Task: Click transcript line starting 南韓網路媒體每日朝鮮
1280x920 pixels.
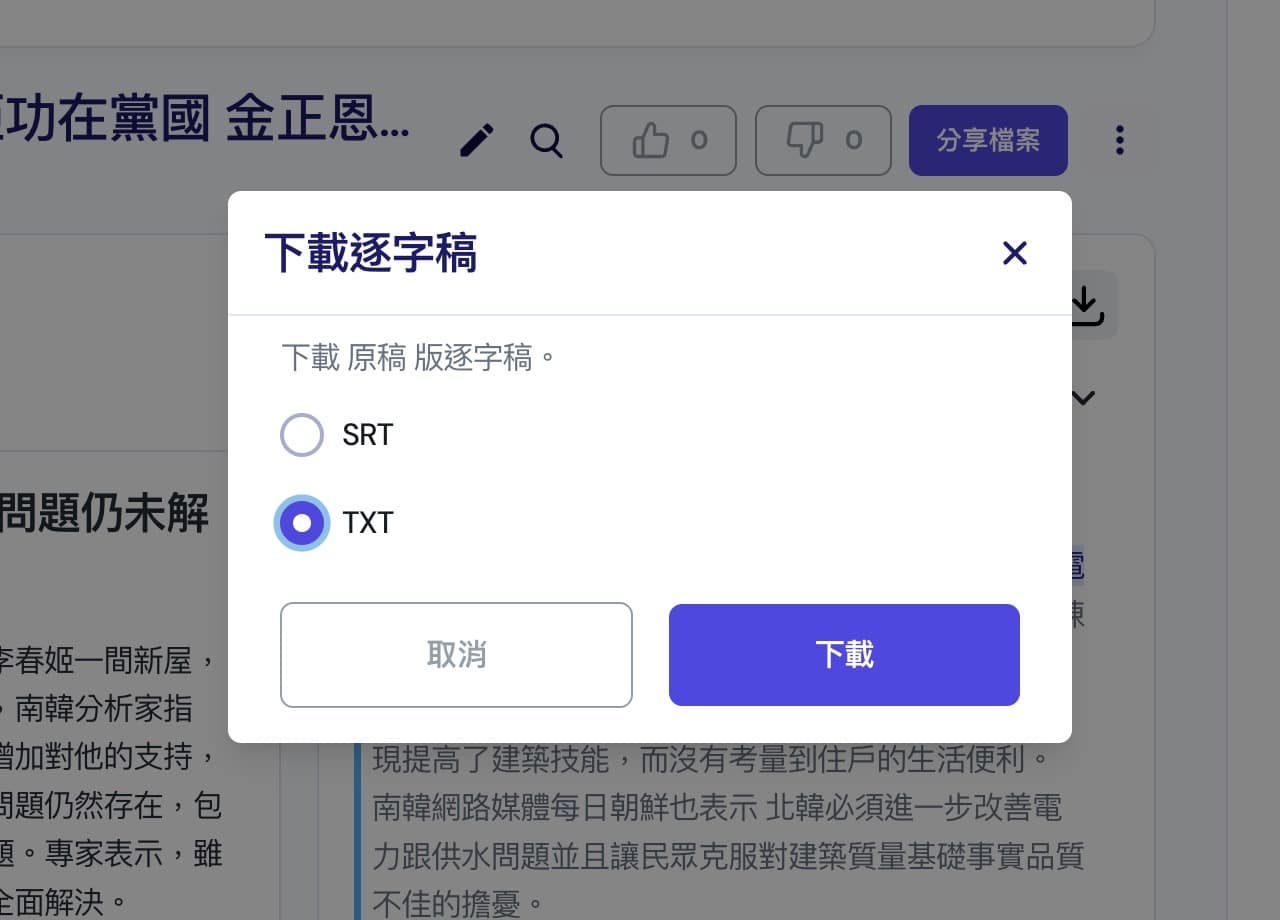Action: [717, 806]
